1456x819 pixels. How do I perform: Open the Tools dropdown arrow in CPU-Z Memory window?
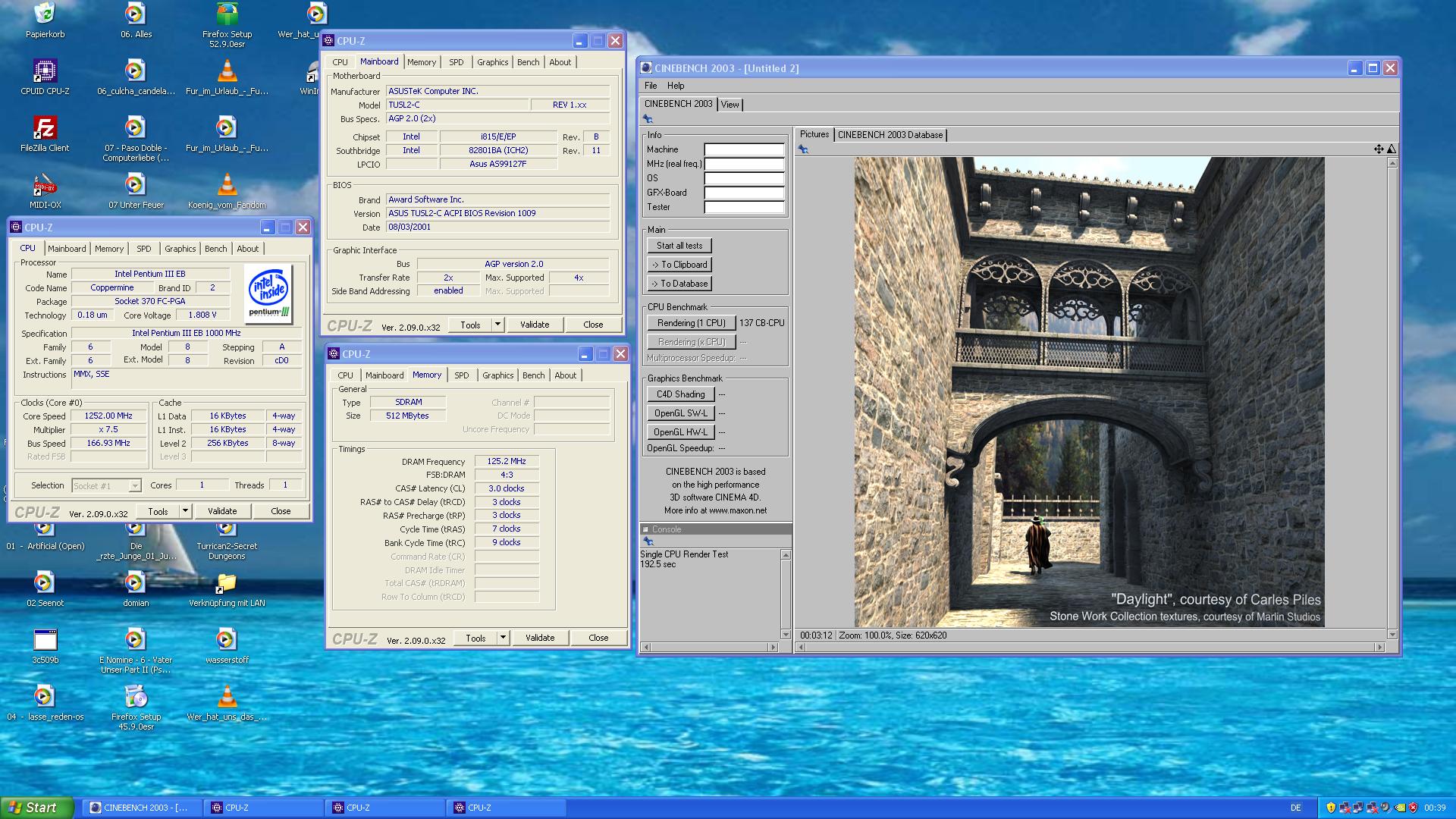(x=503, y=638)
